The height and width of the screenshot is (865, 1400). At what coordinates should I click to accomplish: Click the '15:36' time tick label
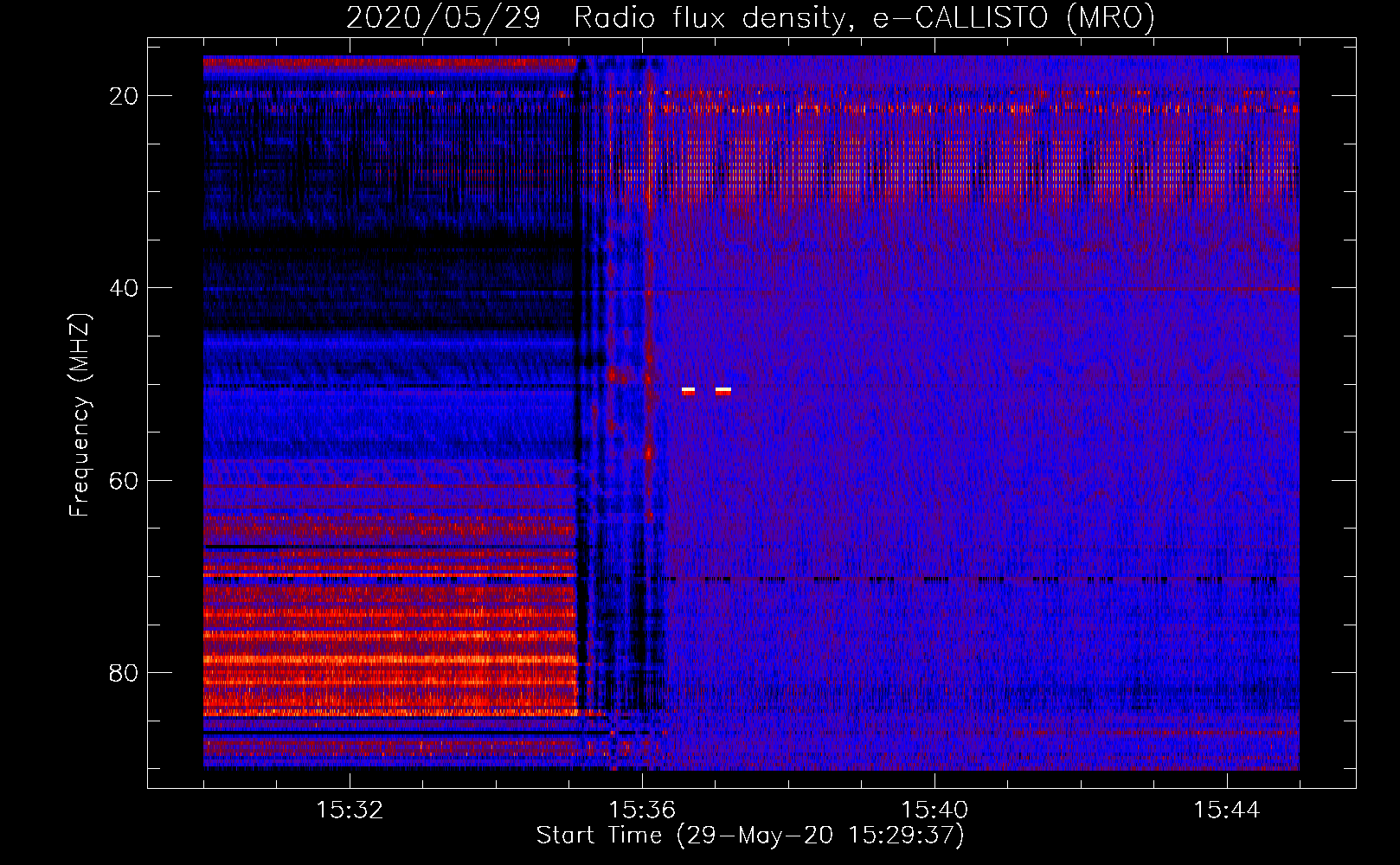pyautogui.click(x=642, y=811)
